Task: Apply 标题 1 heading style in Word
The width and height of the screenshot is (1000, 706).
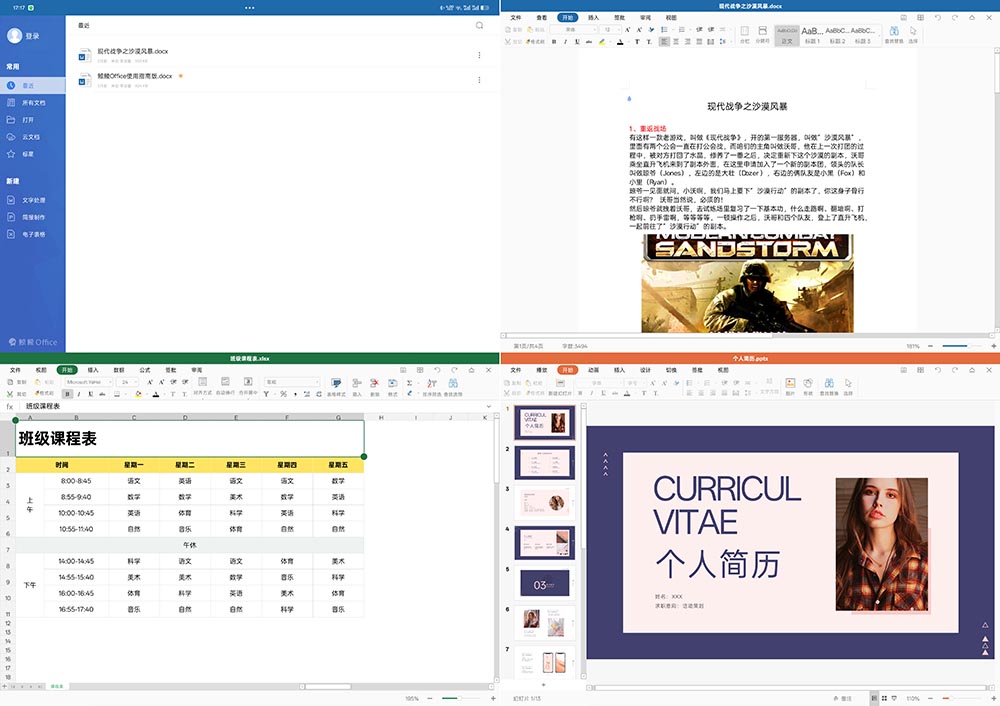Action: pyautogui.click(x=812, y=34)
